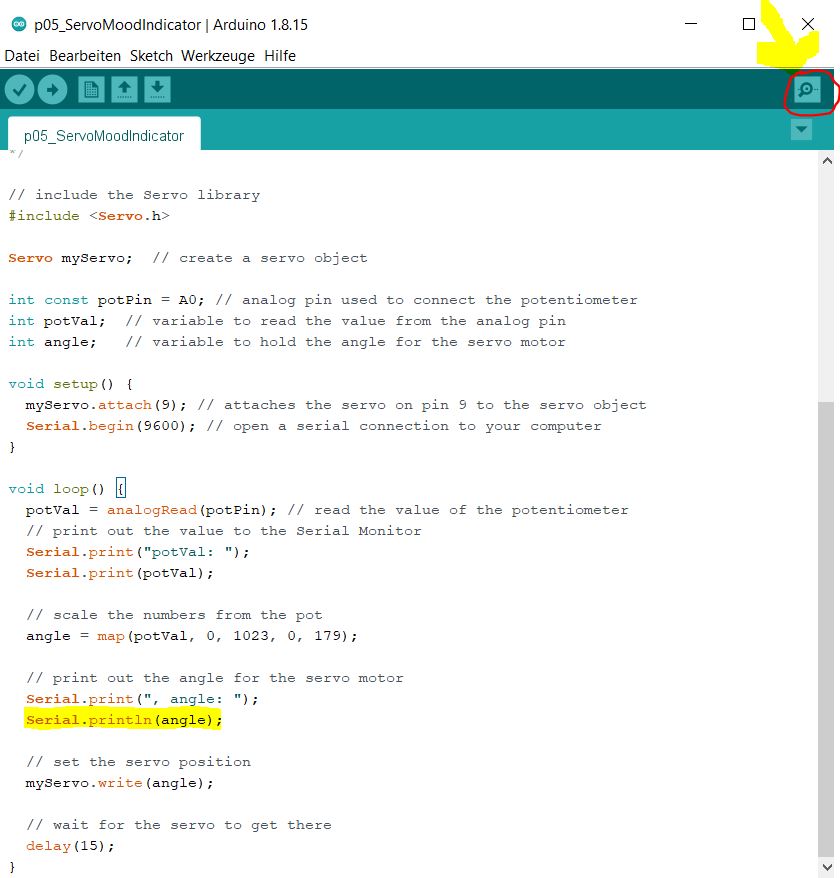
Task: Expand the tab options dropdown arrow
Action: pyautogui.click(x=801, y=130)
